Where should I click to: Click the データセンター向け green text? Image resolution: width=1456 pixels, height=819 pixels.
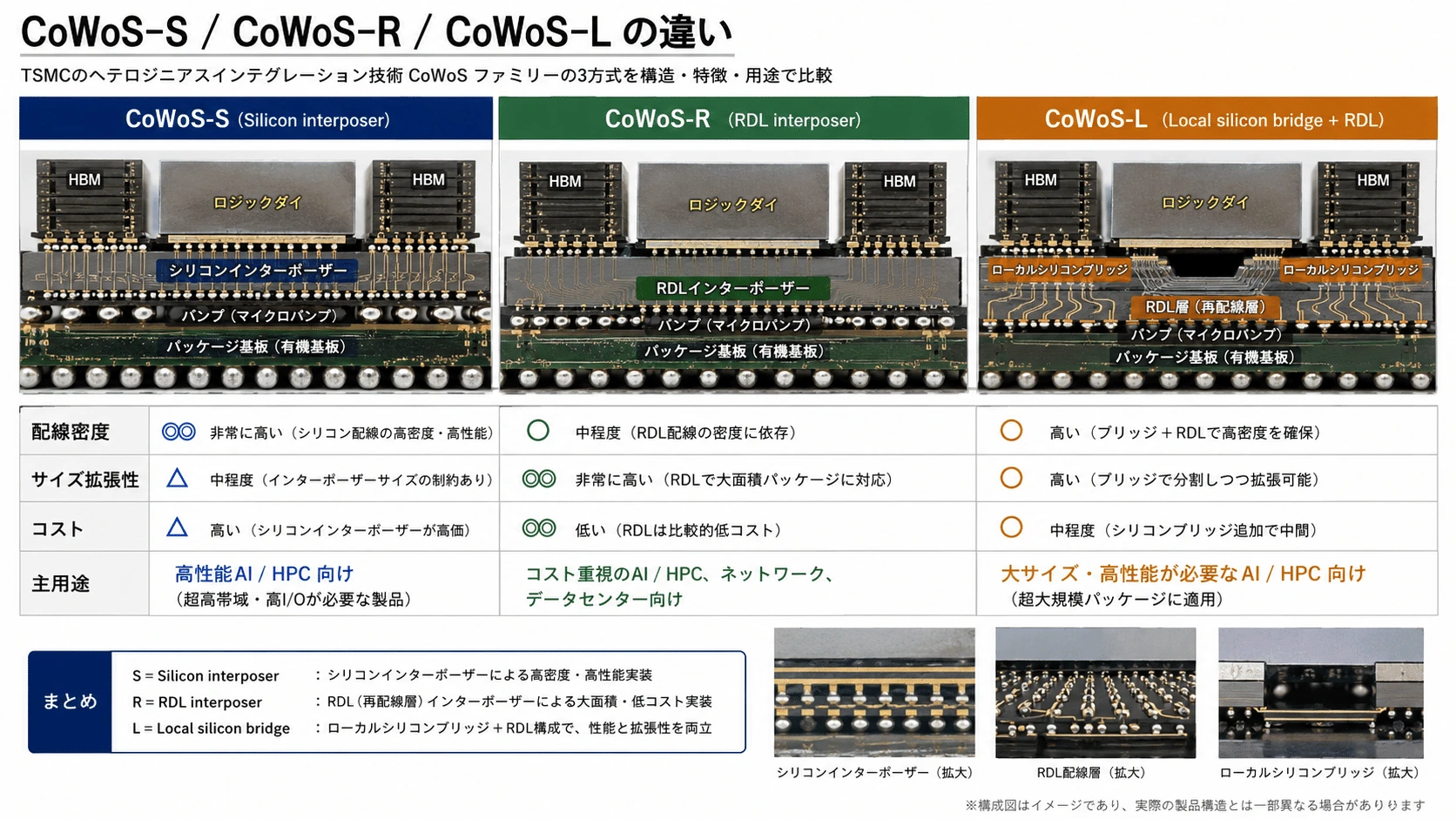coord(603,599)
